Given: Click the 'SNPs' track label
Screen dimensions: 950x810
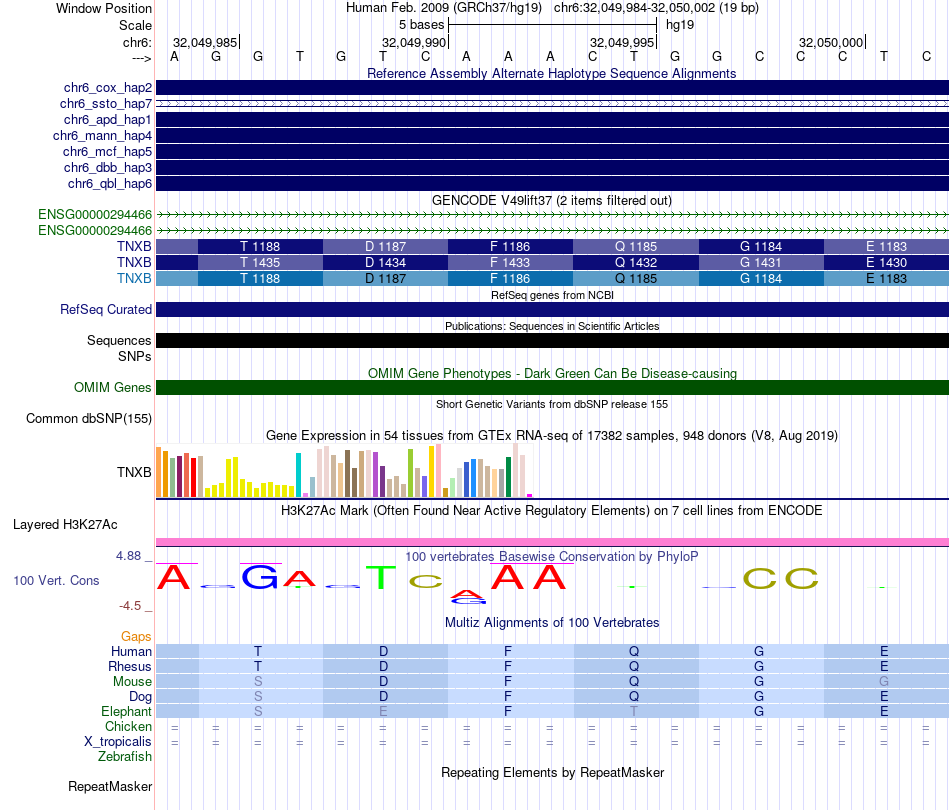Looking at the screenshot, I should (135, 356).
